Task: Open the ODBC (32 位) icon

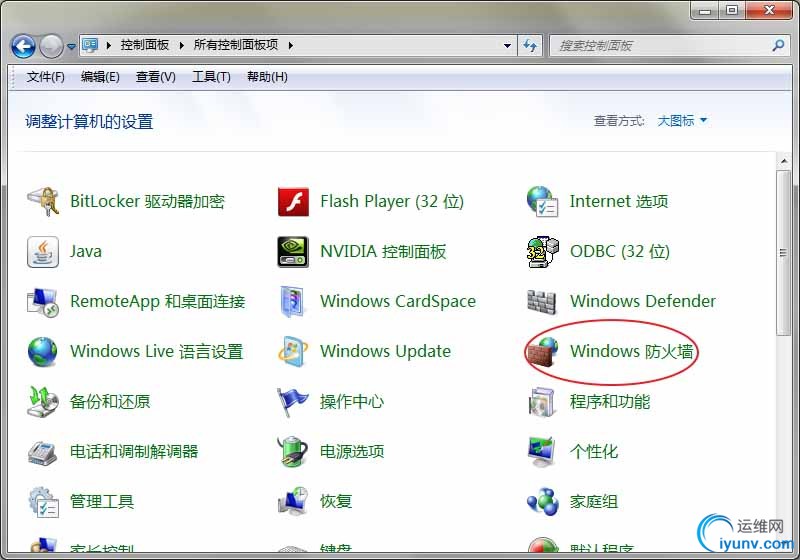Action: [x=542, y=251]
